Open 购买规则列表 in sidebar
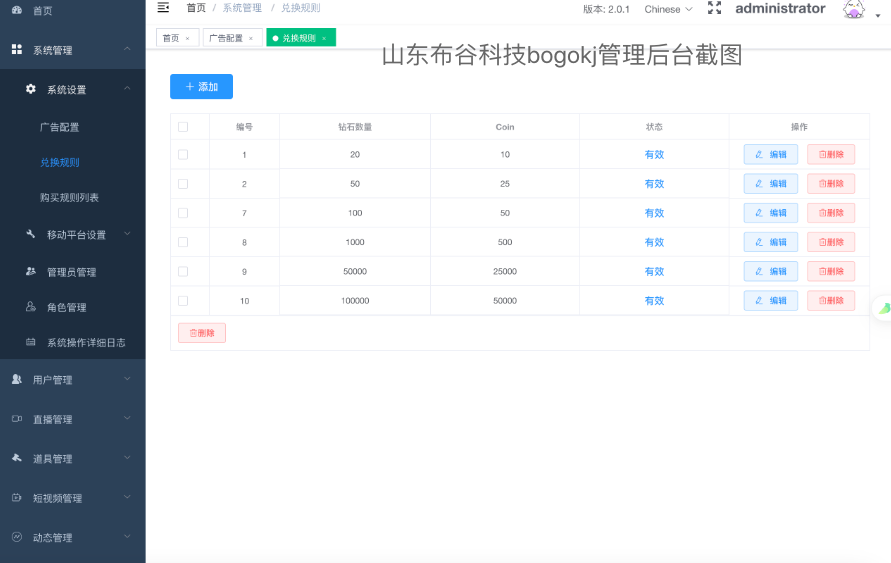The width and height of the screenshot is (891, 563). pyautogui.click(x=69, y=197)
